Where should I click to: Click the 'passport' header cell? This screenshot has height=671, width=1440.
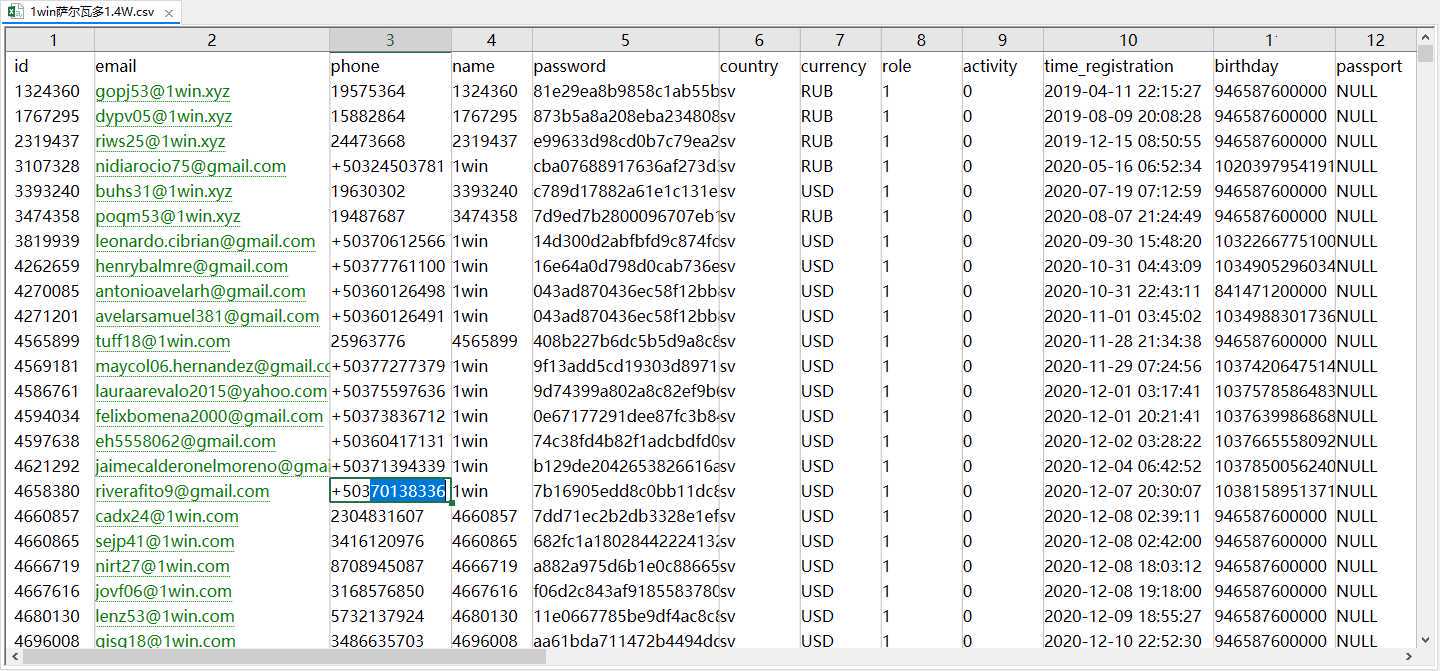tap(1376, 66)
